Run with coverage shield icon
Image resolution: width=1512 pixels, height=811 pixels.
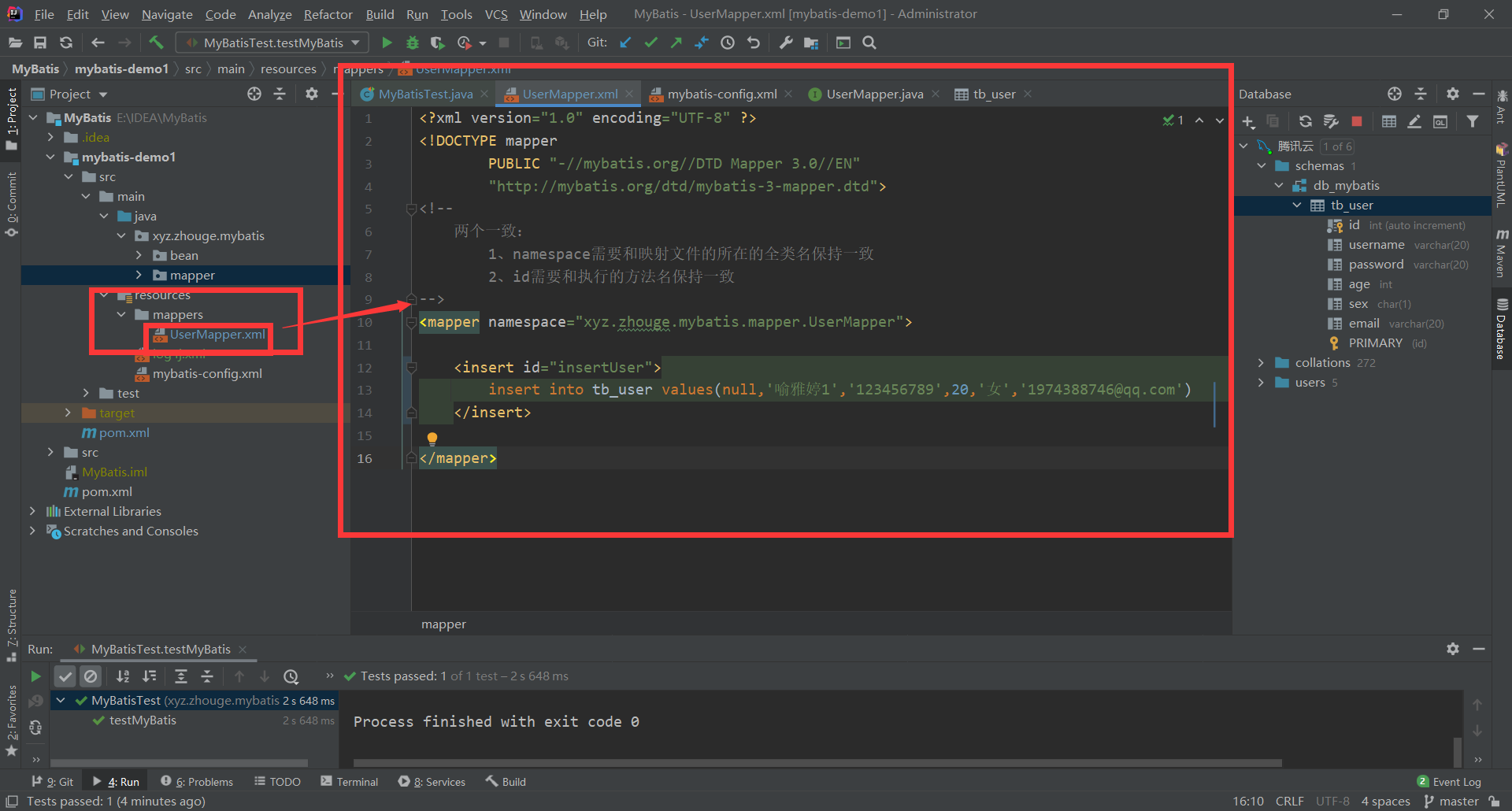tap(438, 43)
